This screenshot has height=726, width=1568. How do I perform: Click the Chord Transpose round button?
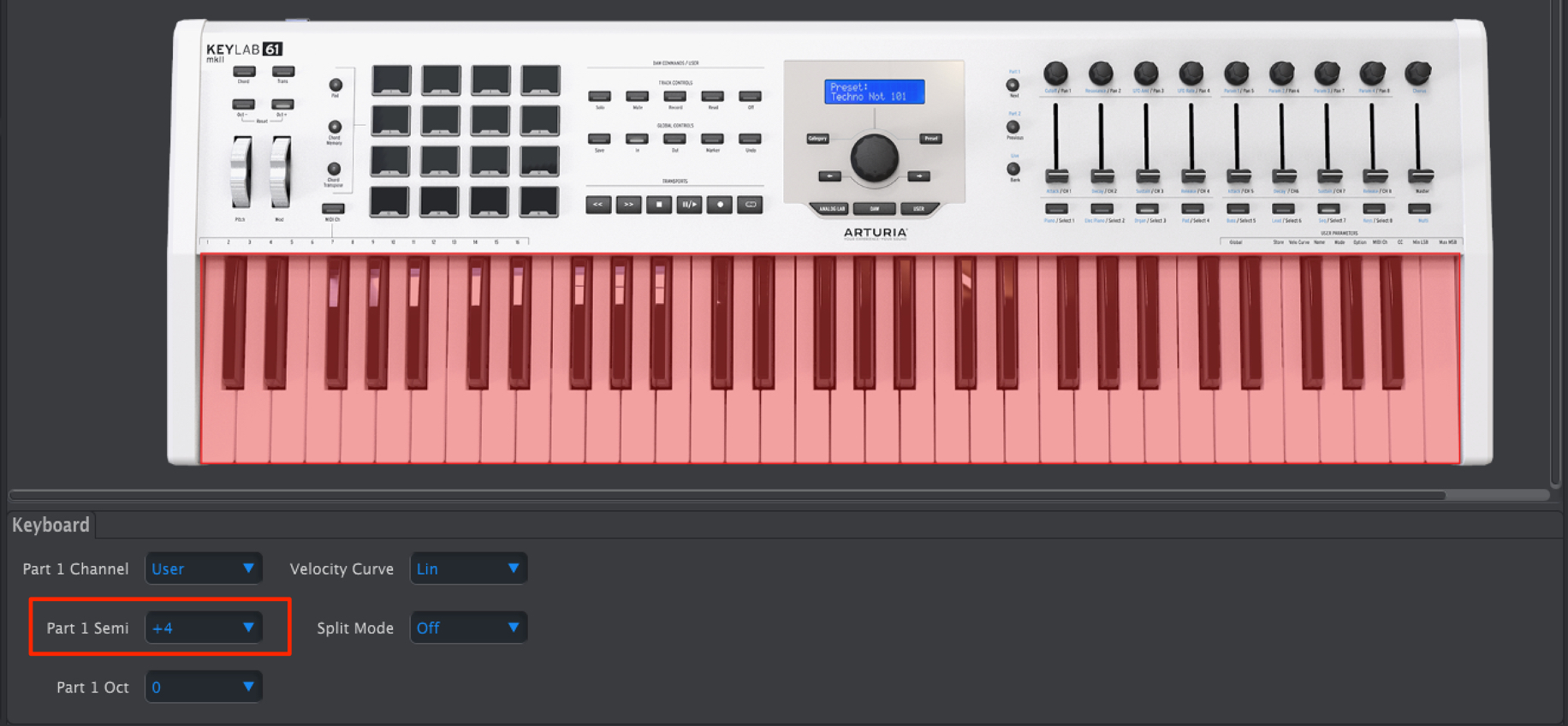(334, 170)
